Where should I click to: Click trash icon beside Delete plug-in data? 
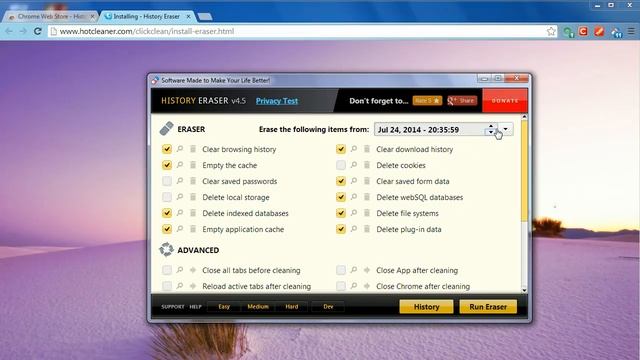367,229
